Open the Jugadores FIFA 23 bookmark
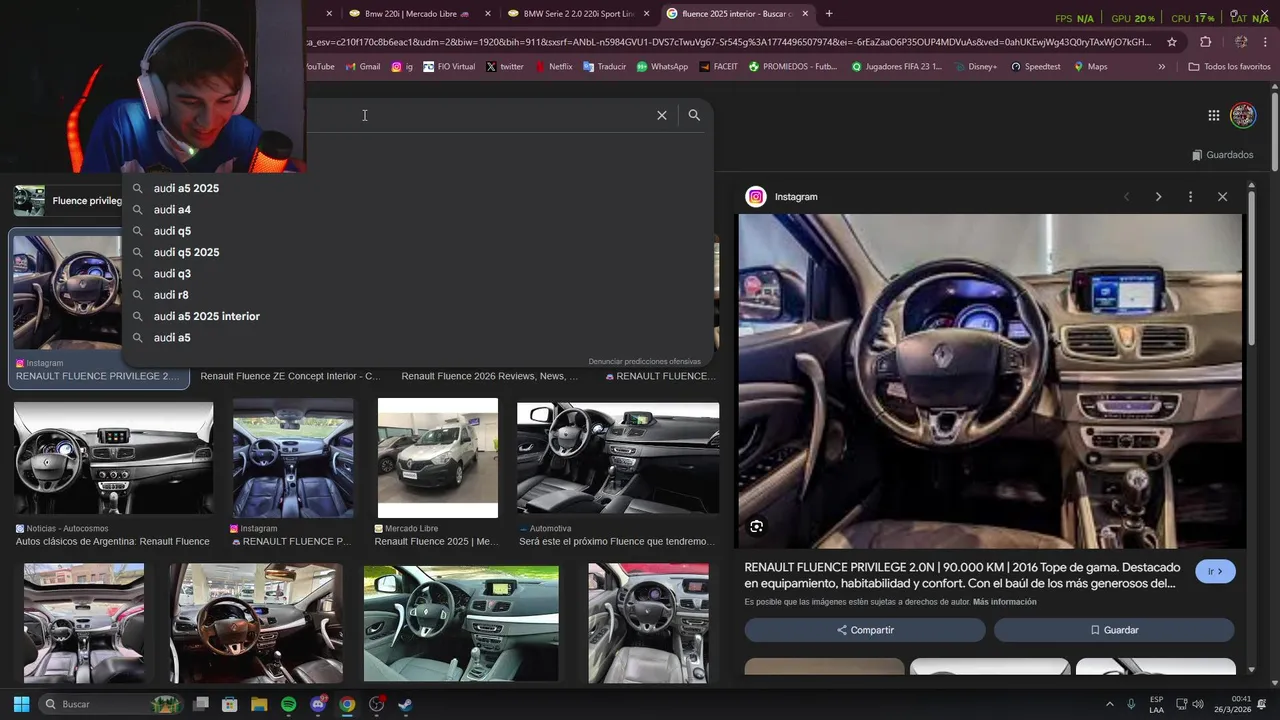 click(897, 67)
